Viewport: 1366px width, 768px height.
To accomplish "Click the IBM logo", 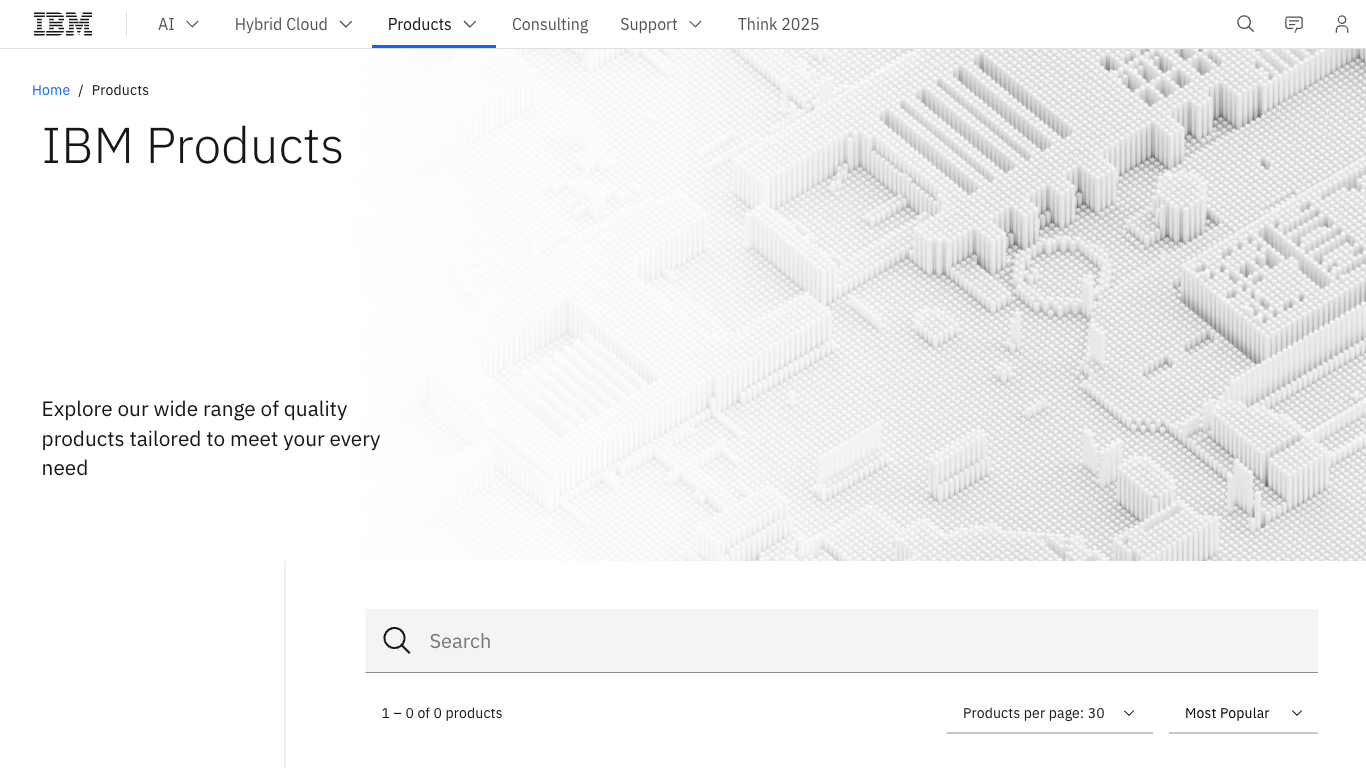I will (63, 24).
